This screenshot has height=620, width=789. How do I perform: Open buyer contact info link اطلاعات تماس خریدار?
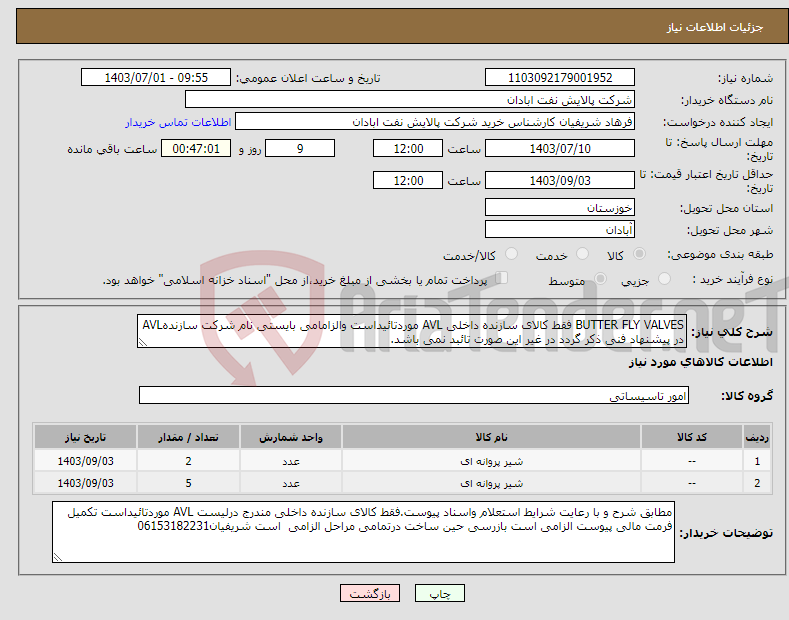pos(178,122)
